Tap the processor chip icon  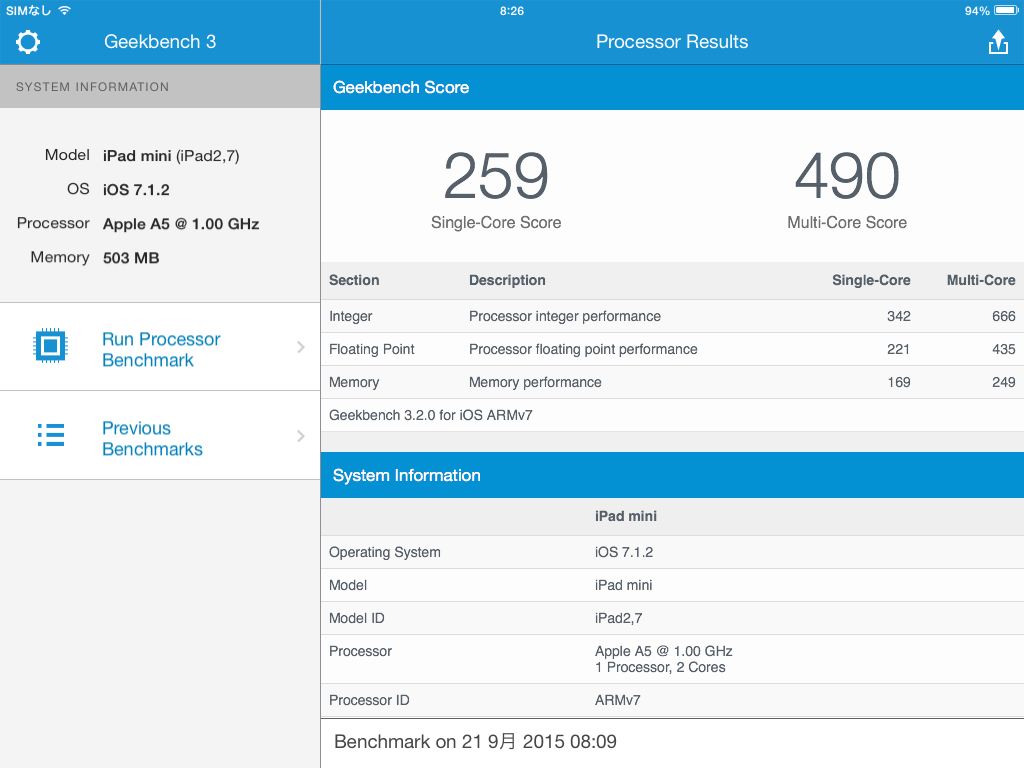[x=50, y=346]
